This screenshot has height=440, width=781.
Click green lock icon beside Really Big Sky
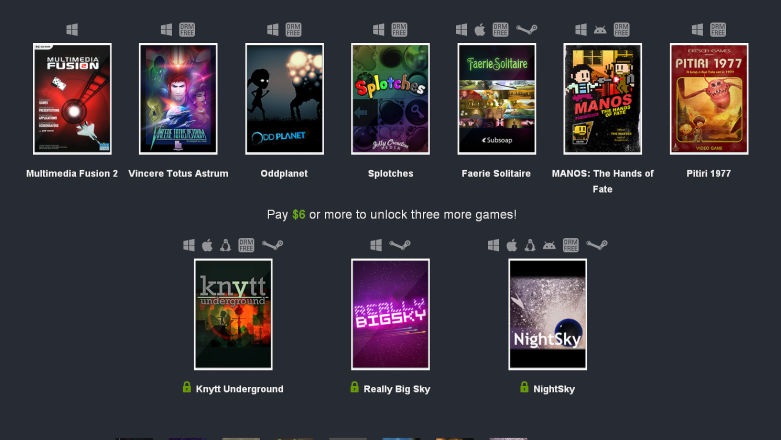point(354,387)
